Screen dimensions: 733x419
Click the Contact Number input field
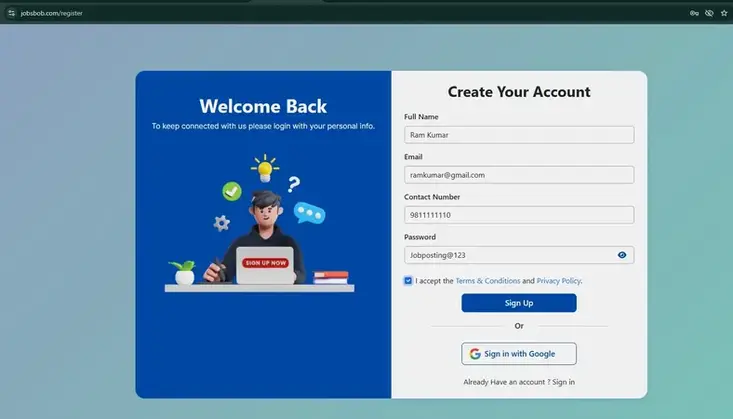(519, 215)
